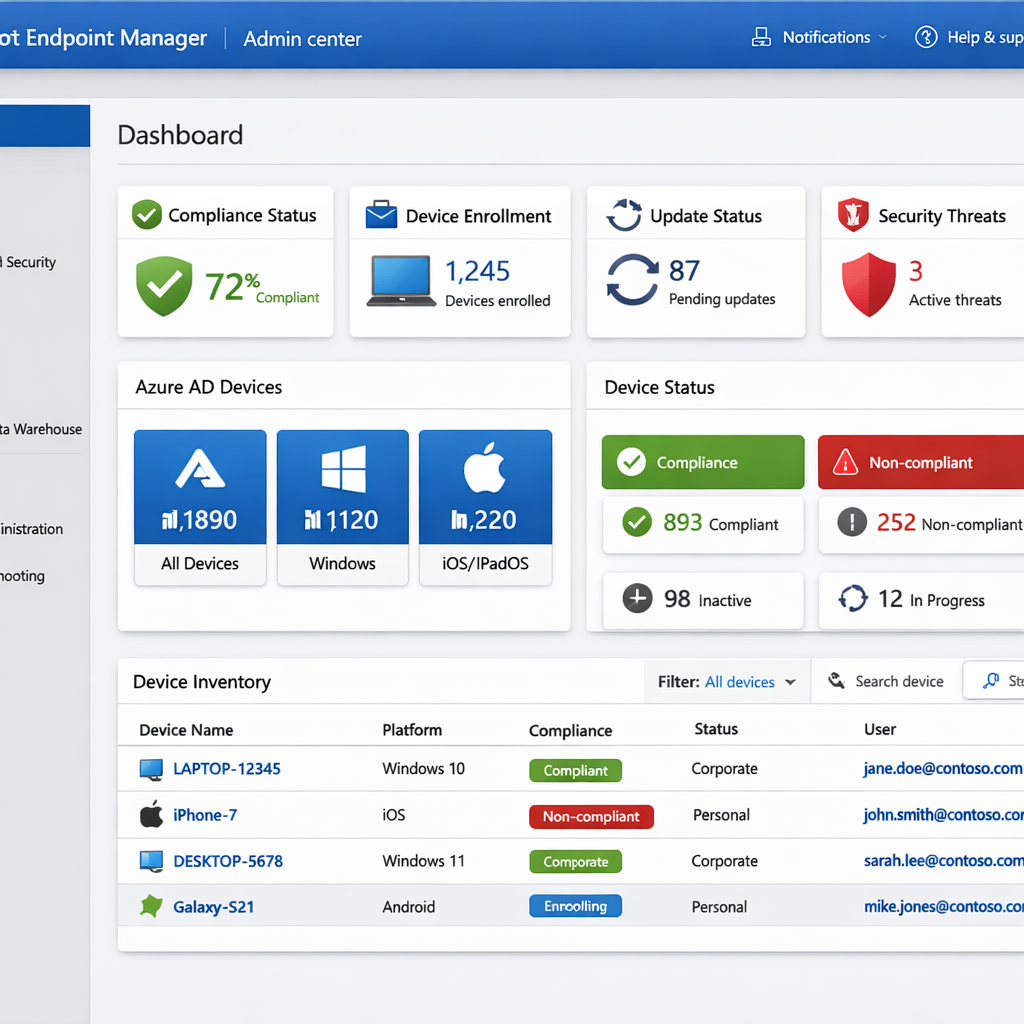
Task: Click the monitor icon for LAPTOP-12345
Action: point(152,770)
